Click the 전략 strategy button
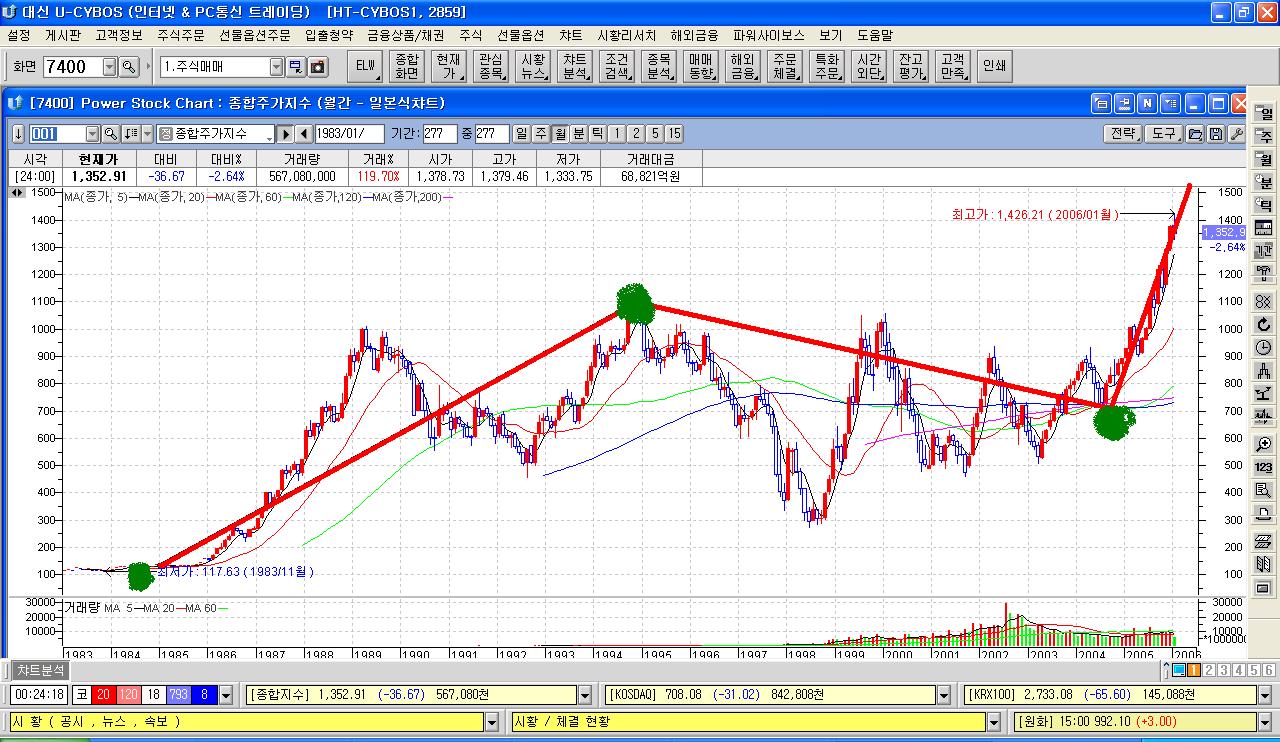This screenshot has height=742, width=1280. click(1123, 134)
